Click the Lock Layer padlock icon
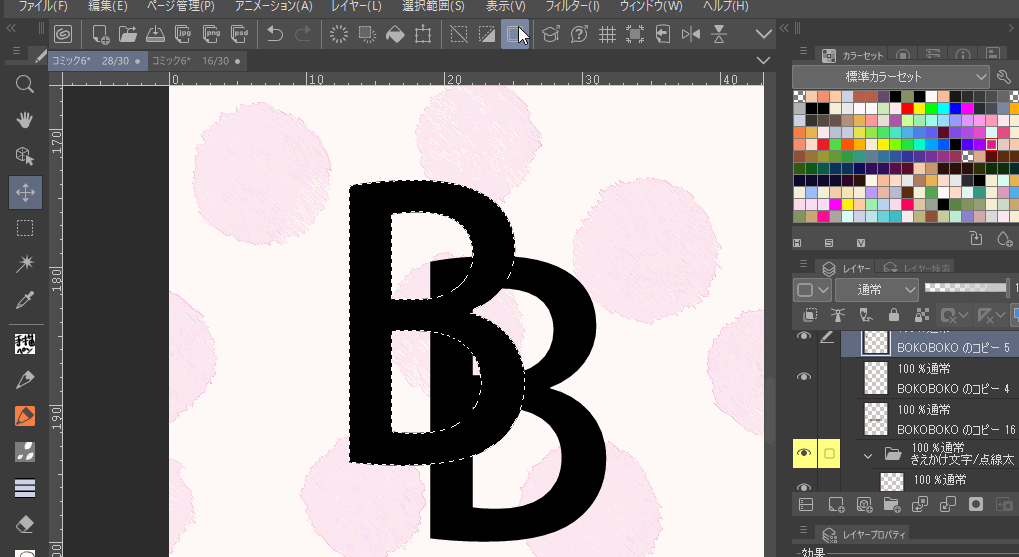Screen dimensions: 1019x557 (x=893, y=316)
